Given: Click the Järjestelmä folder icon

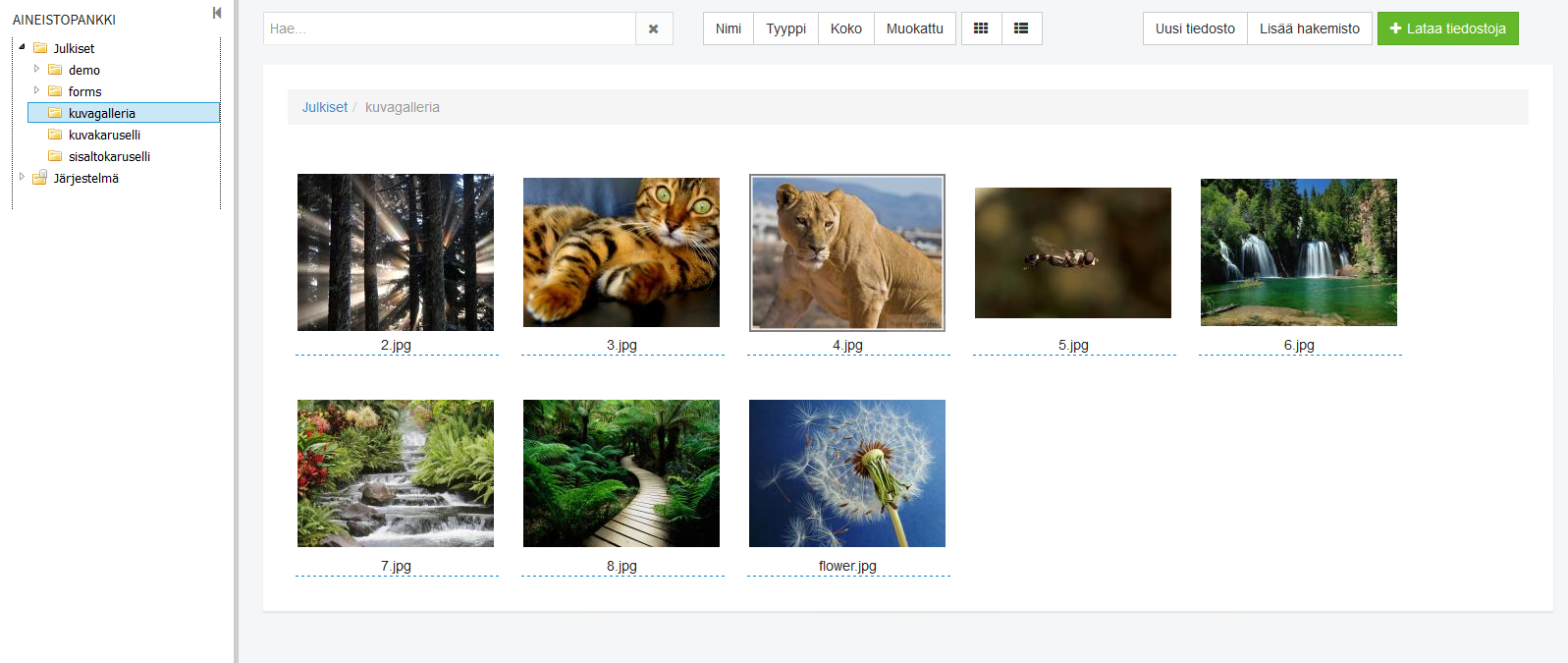Looking at the screenshot, I should coord(40,178).
